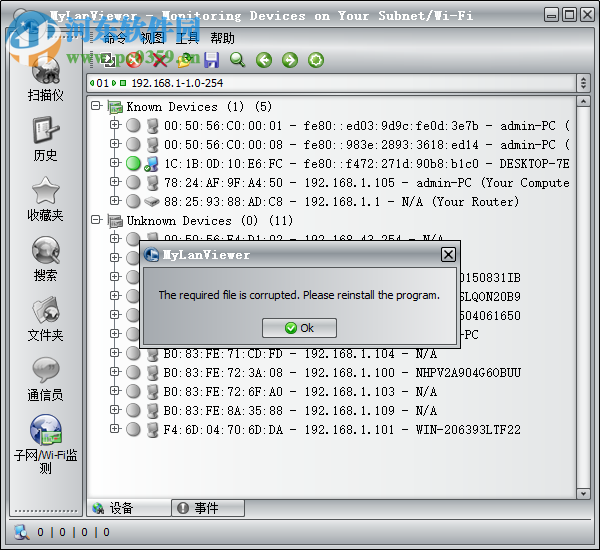The height and width of the screenshot is (550, 600).
Task: Click the address bar up-down stepper
Action: (x=583, y=83)
